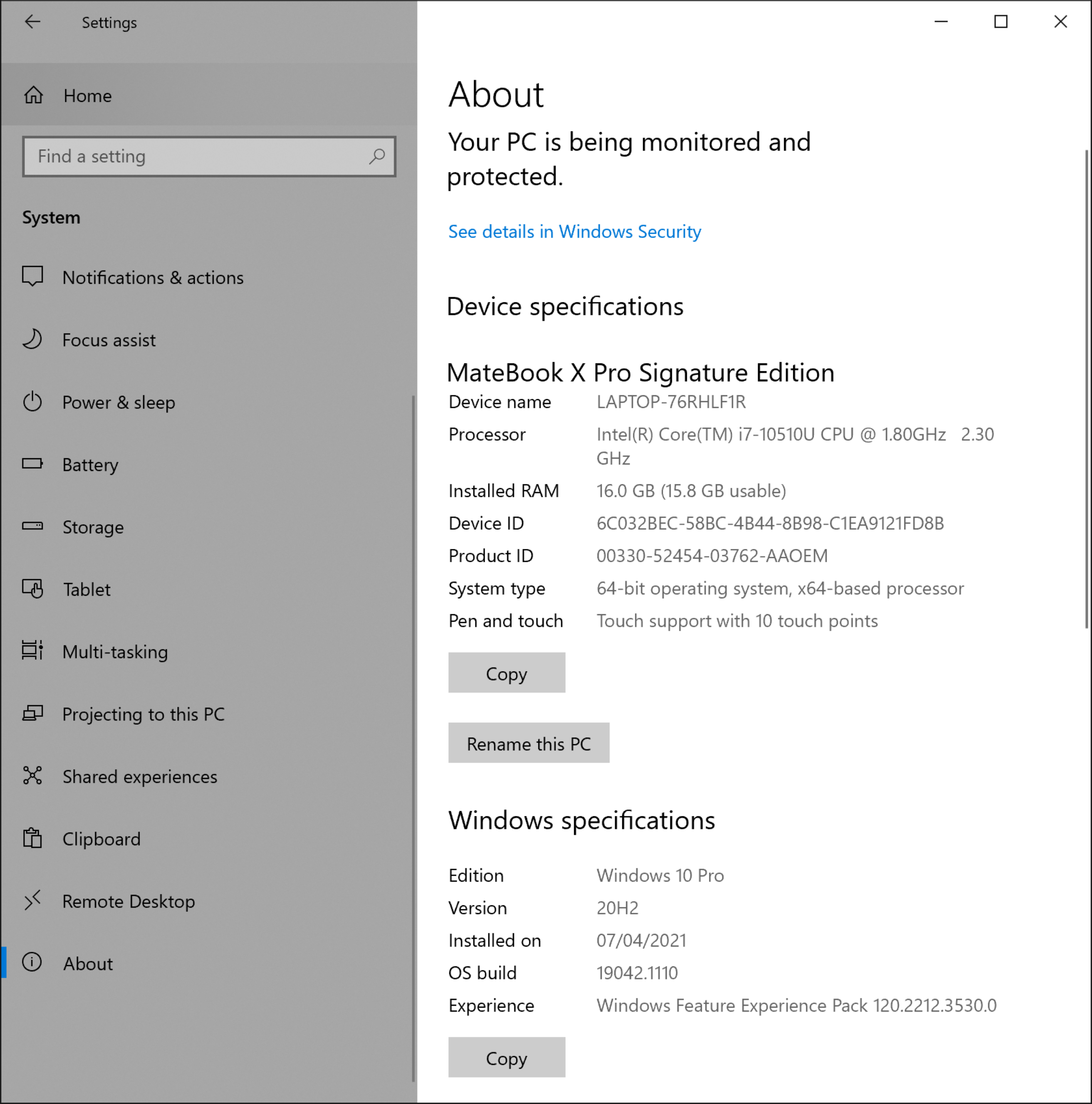
Task: Click the Clipboard icon in sidebar
Action: coord(32,838)
